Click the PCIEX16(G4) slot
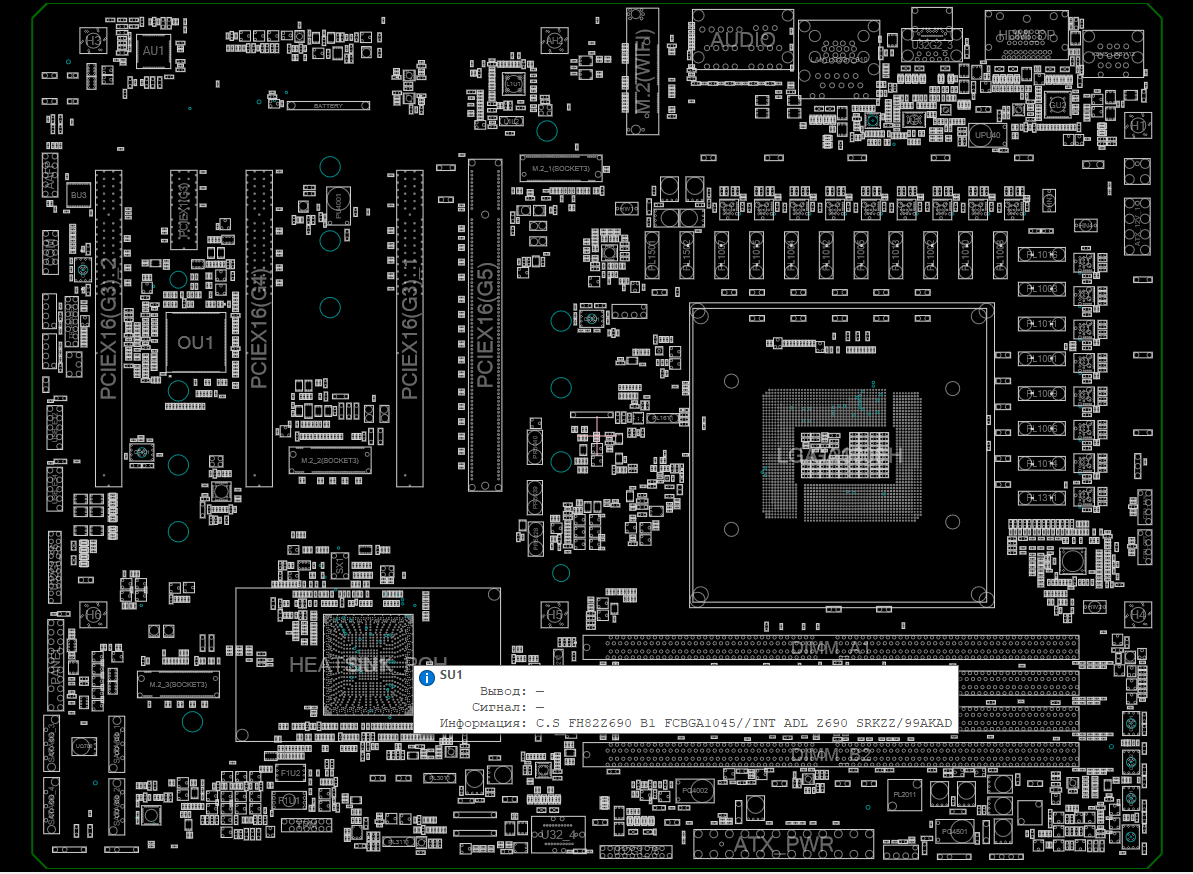Viewport: 1193px width, 874px height. [x=259, y=328]
